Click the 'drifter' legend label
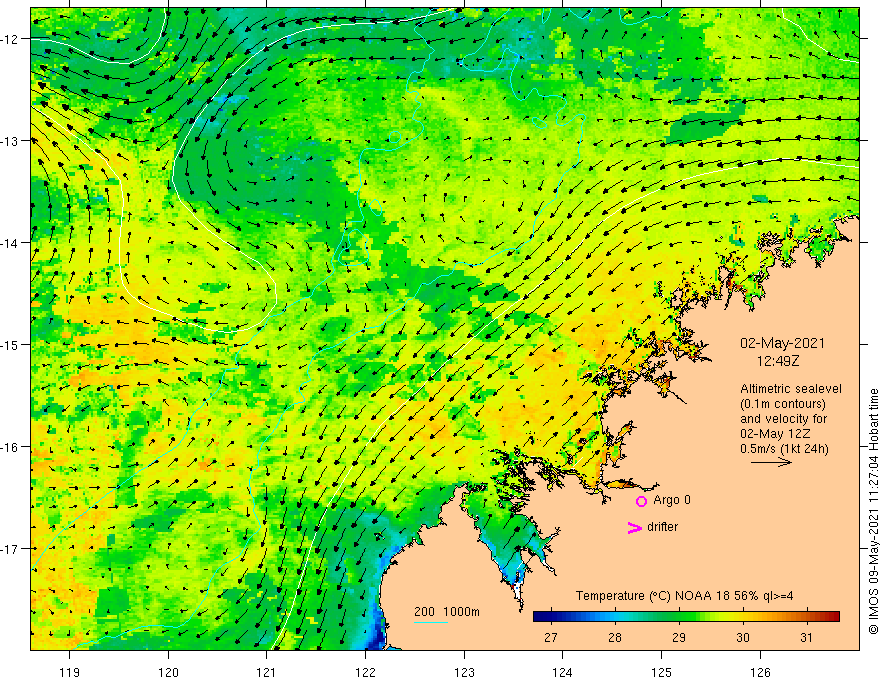The height and width of the screenshot is (680, 880). (x=662, y=527)
